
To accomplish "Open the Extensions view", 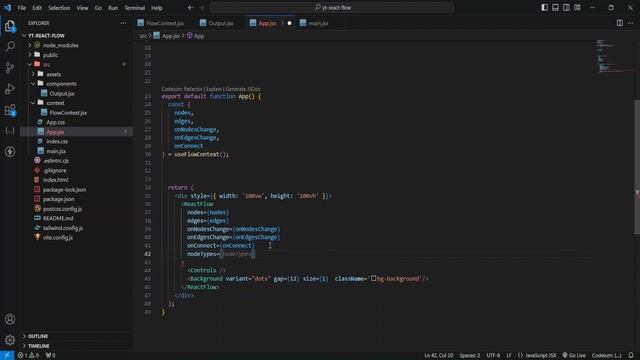I will 10,110.
